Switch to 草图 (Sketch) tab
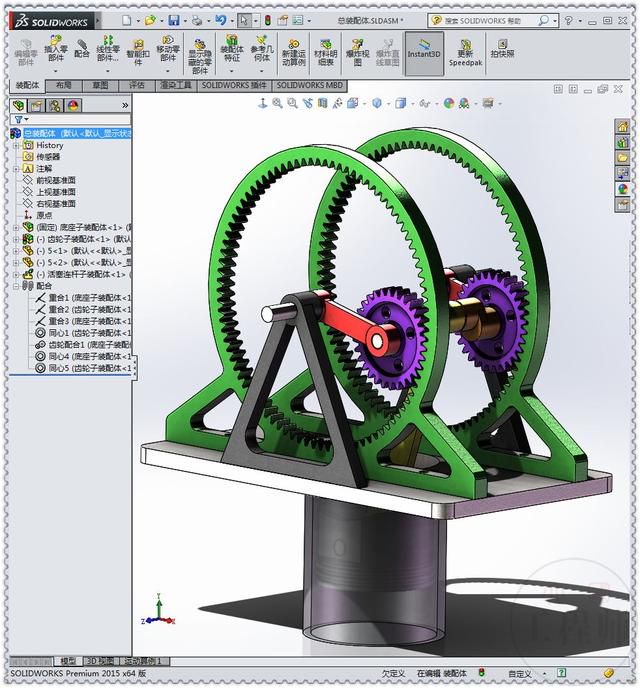Viewport: 640px width, 688px height. 100,85
